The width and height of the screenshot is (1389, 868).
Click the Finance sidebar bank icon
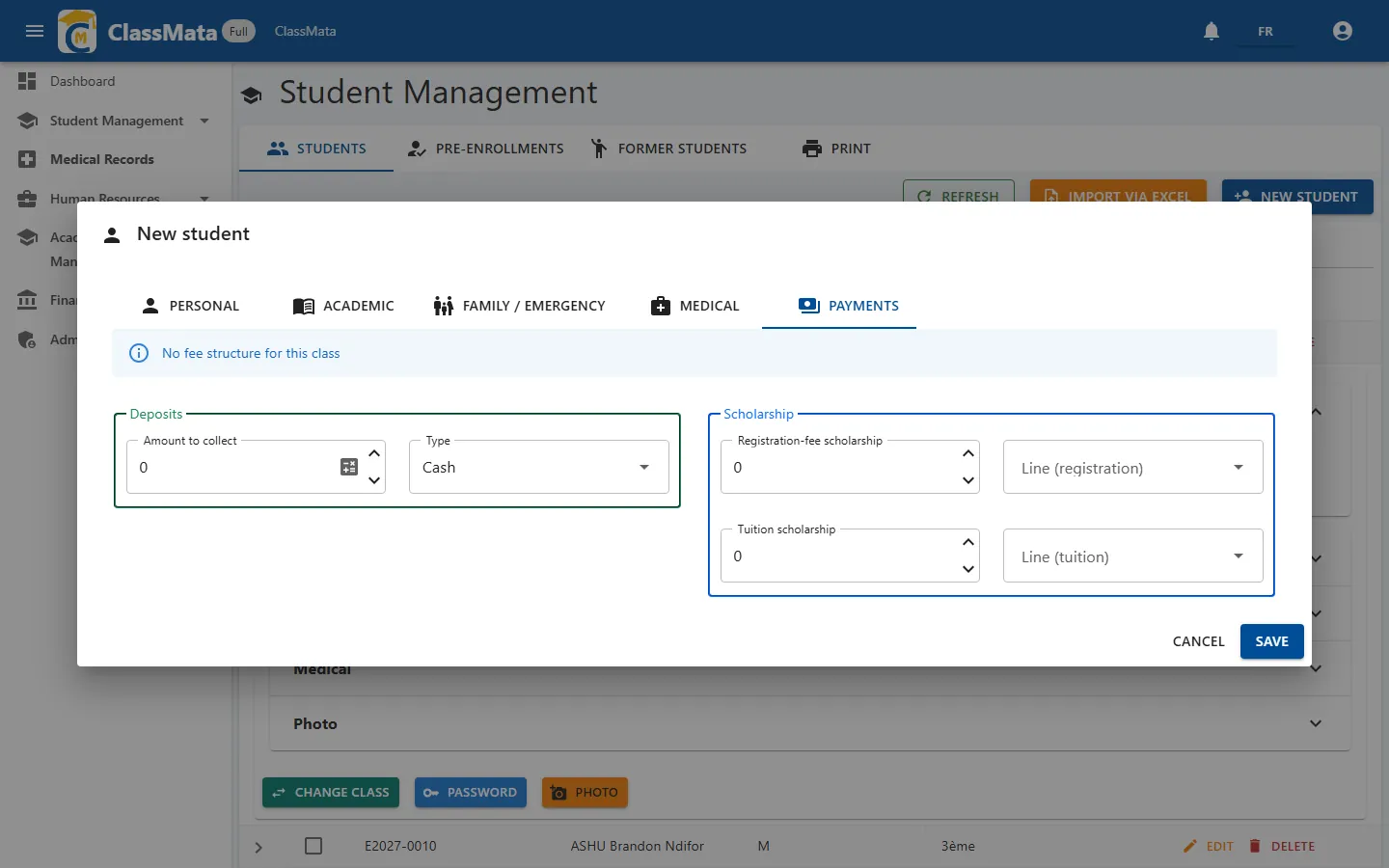pos(27,300)
